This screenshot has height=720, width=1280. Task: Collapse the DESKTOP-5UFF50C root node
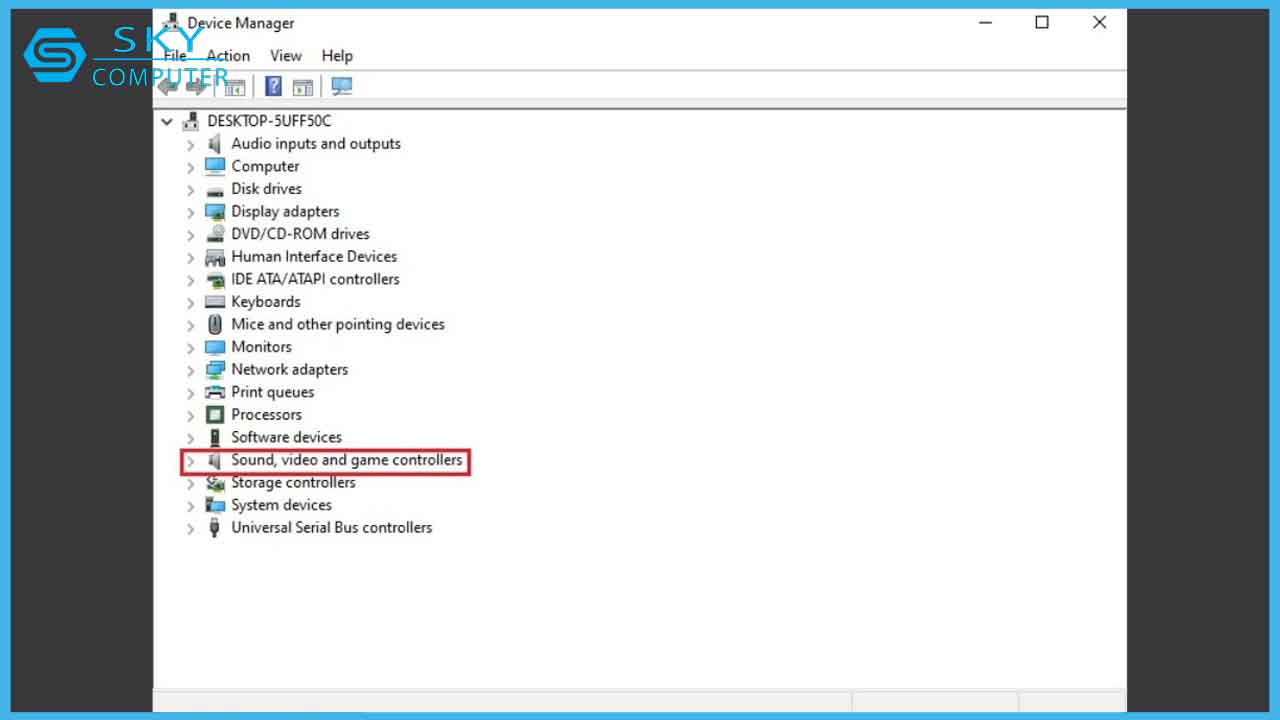167,121
